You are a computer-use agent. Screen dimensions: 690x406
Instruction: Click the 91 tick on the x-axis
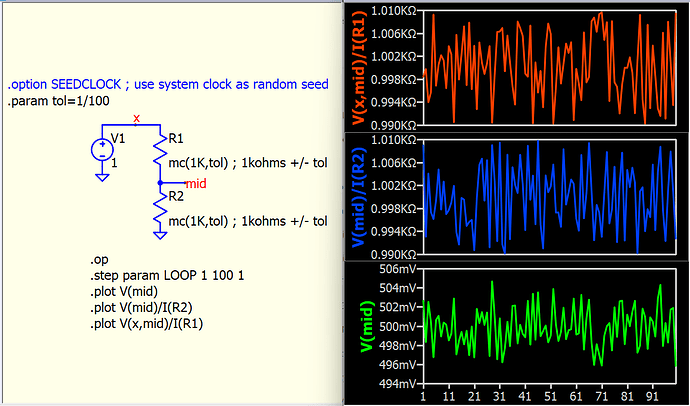pyautogui.click(x=653, y=397)
